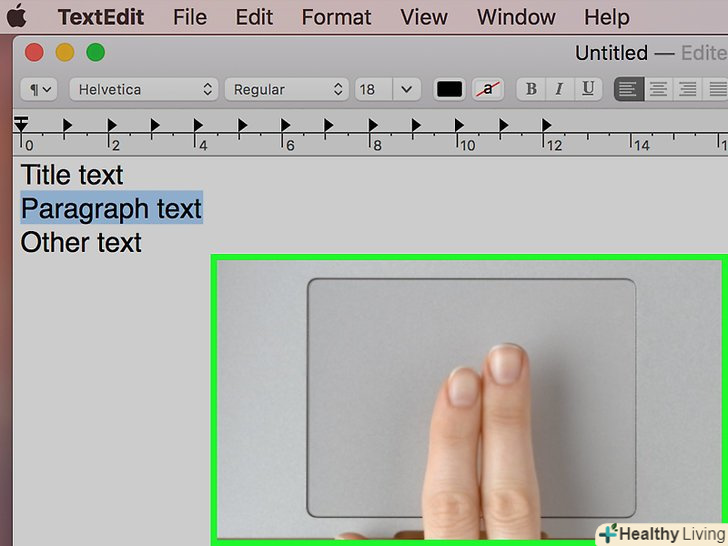
Task: Justify the text
Action: (716, 89)
